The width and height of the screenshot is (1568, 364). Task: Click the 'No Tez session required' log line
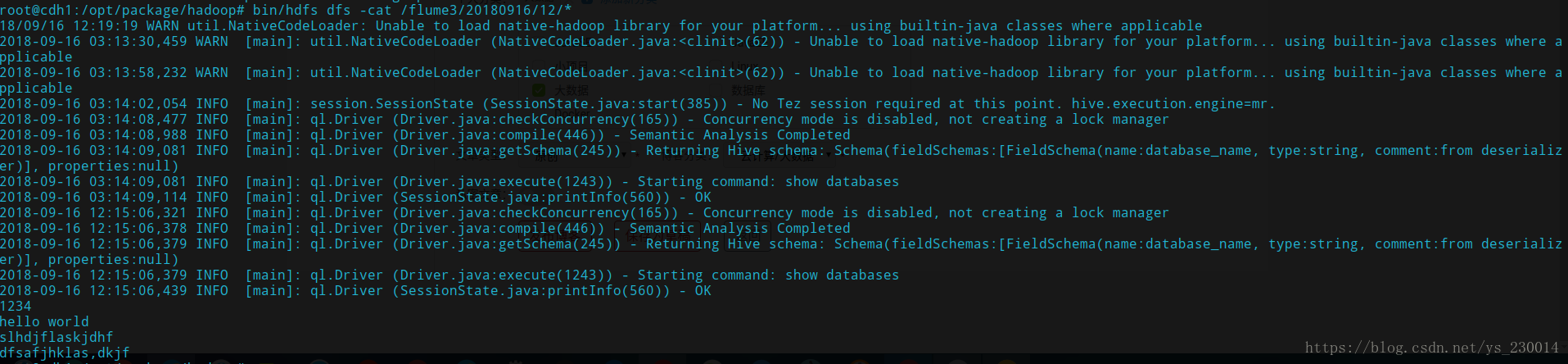[637, 103]
